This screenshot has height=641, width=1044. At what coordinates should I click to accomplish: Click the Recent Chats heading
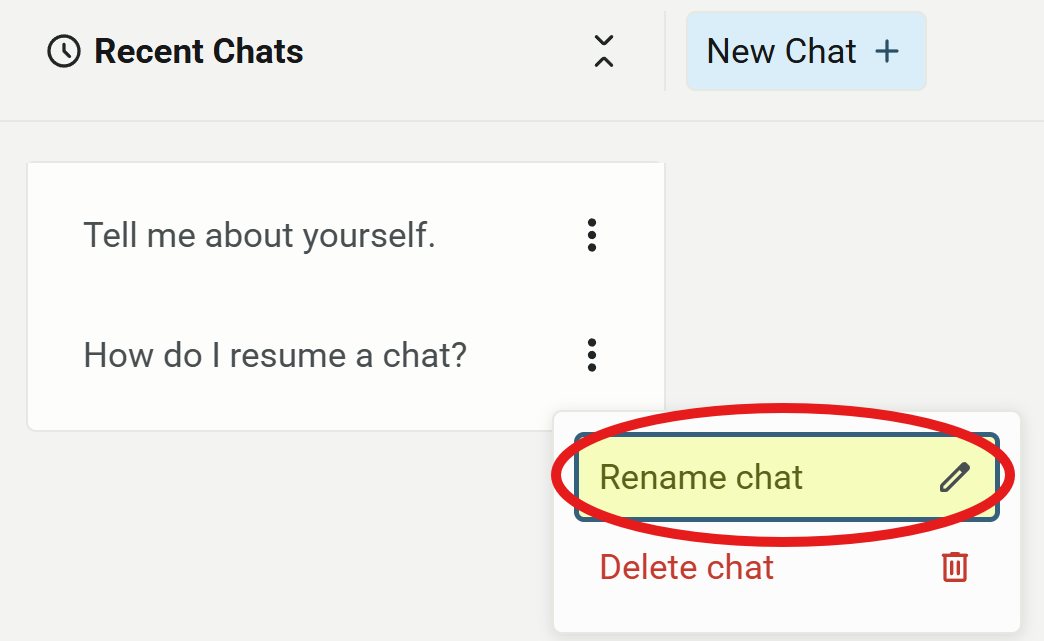coord(198,50)
